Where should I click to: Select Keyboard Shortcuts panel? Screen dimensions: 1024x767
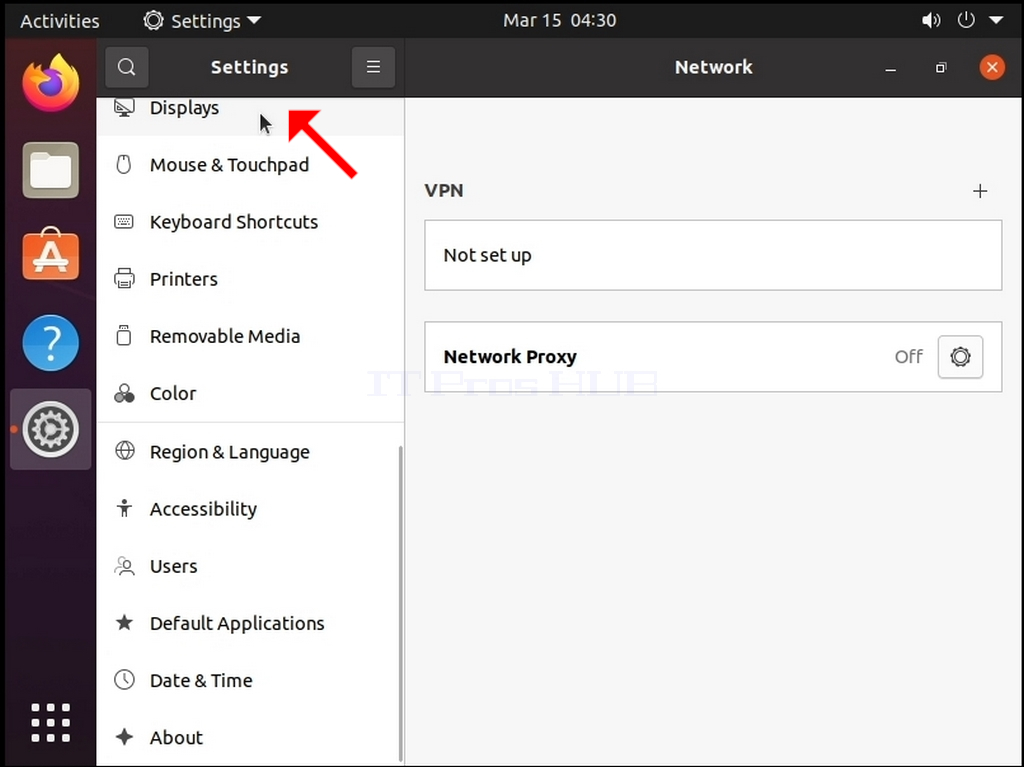(250, 221)
